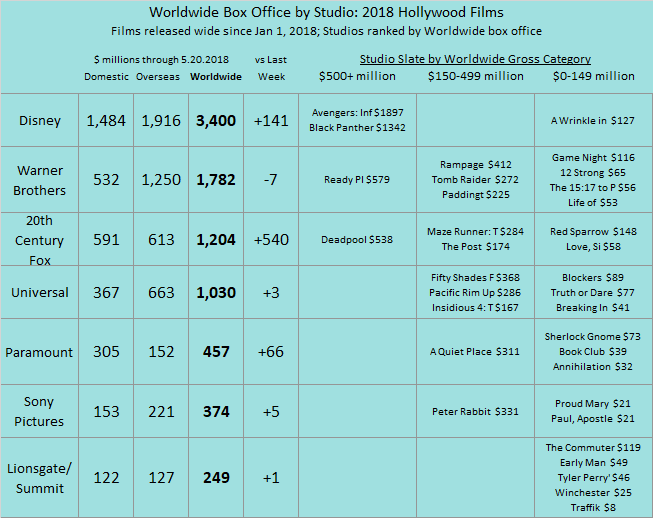The height and width of the screenshot is (518, 653).
Task: Click the Deadpool $538 entry
Action: click(x=357, y=240)
